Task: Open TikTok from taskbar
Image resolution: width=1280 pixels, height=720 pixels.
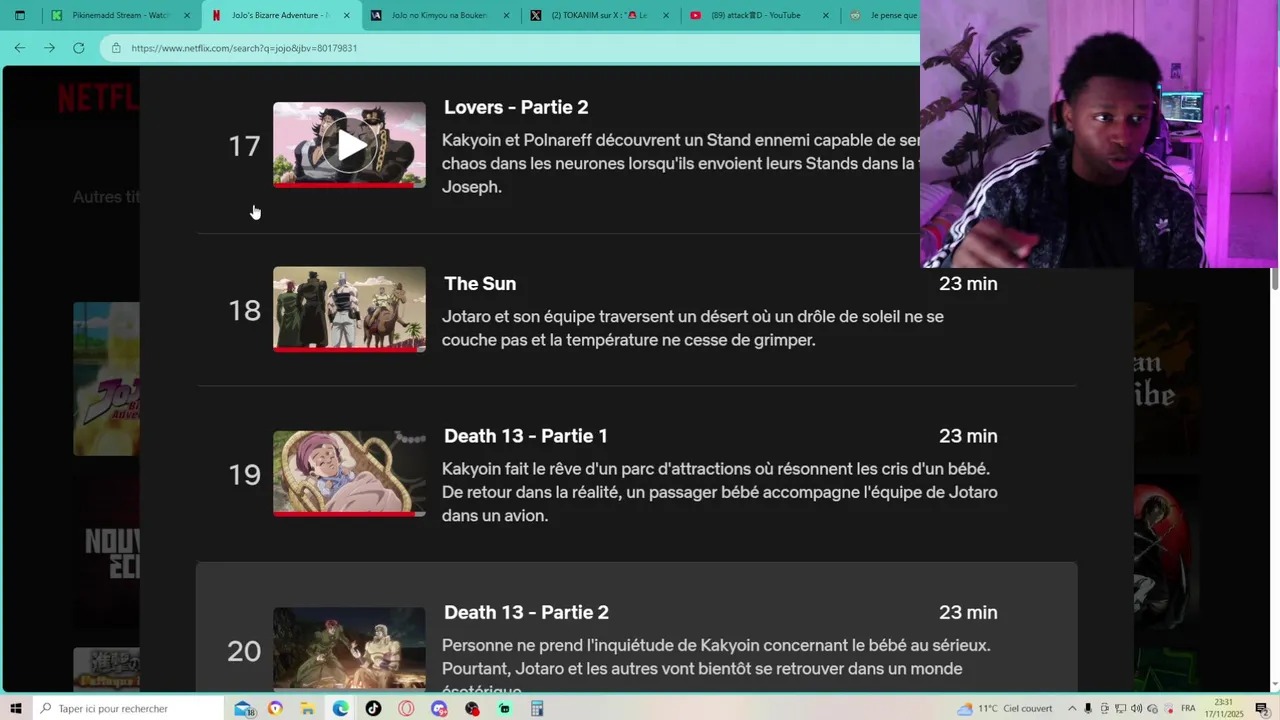Action: tap(373, 708)
